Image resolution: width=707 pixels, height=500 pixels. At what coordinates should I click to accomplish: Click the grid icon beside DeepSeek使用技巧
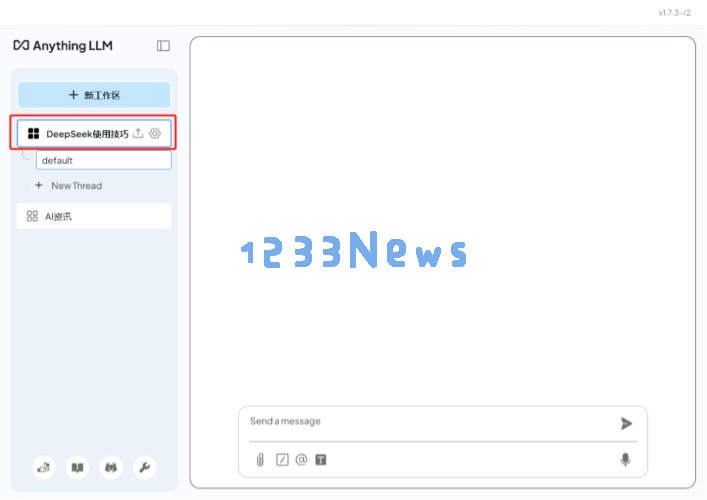[x=33, y=133]
